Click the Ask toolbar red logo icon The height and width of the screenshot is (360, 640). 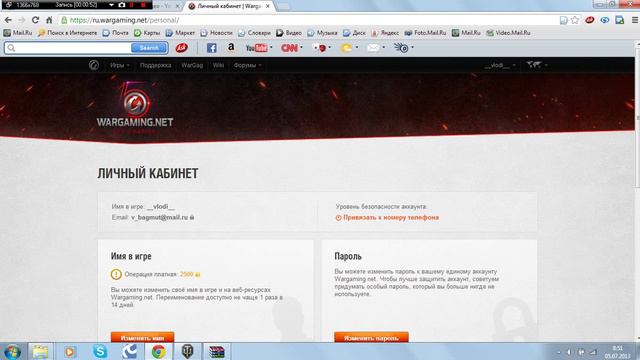pos(182,48)
